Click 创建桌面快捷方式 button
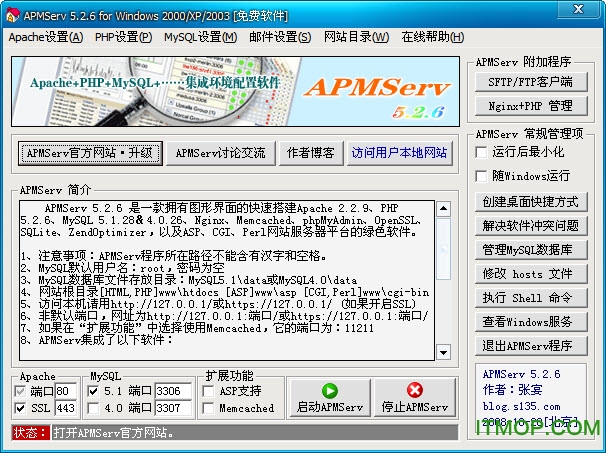Viewport: 606px width, 453px height. point(531,202)
